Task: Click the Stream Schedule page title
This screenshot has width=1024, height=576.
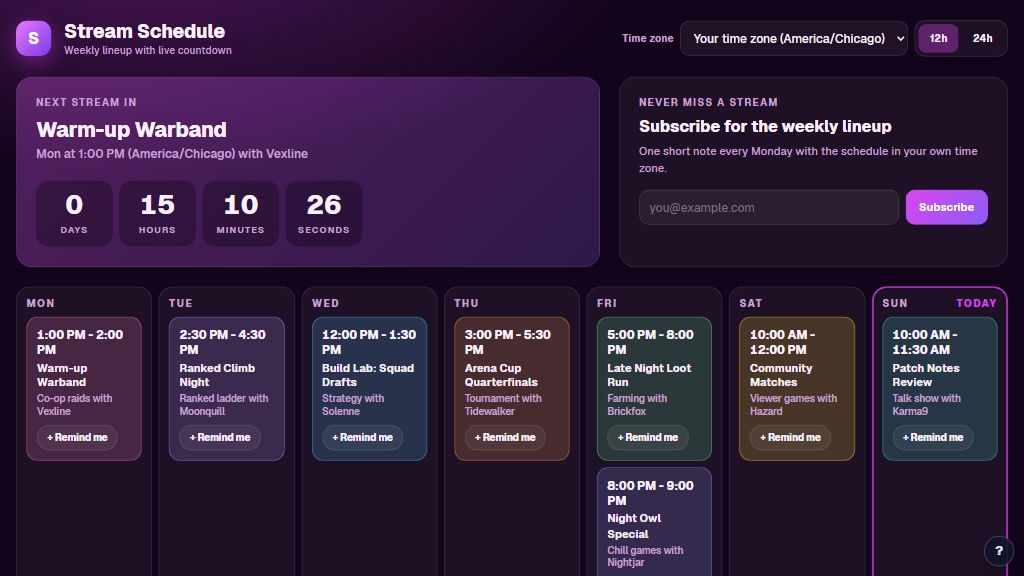Action: [x=144, y=31]
